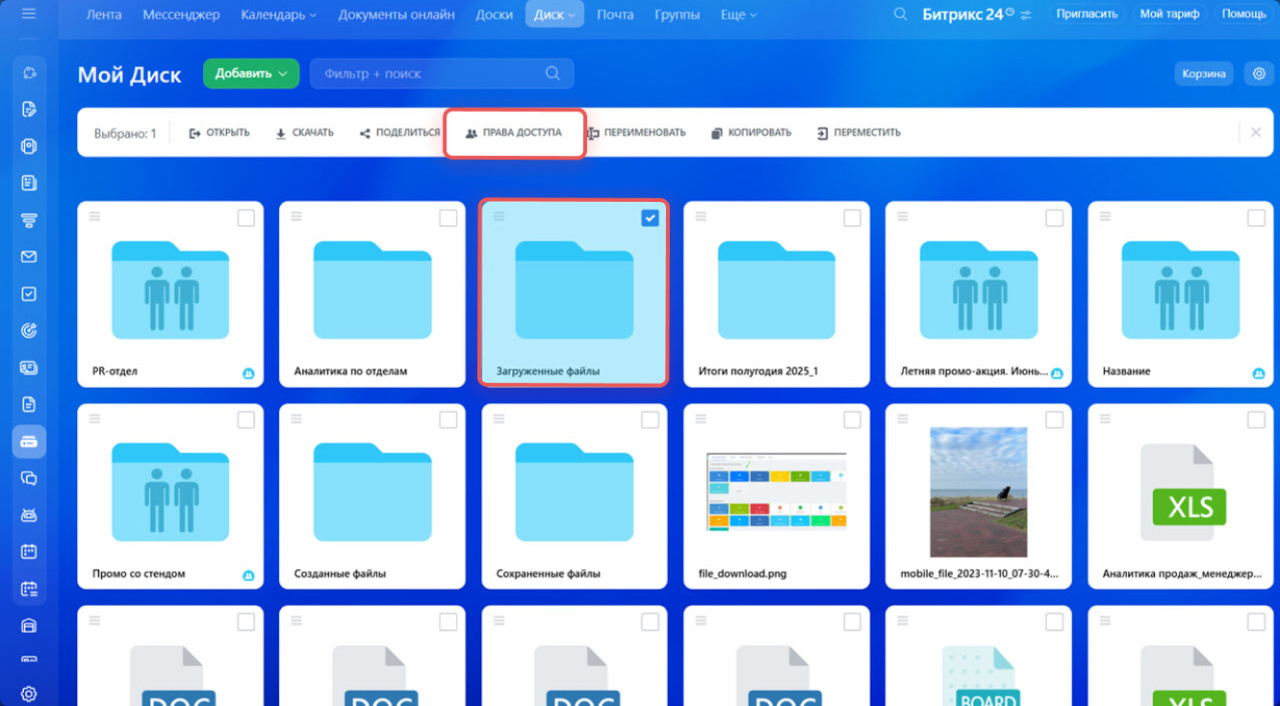Screen dimensions: 1280x706
Task: Click the shared badge on Промо со стендом card
Action: pyautogui.click(x=248, y=576)
